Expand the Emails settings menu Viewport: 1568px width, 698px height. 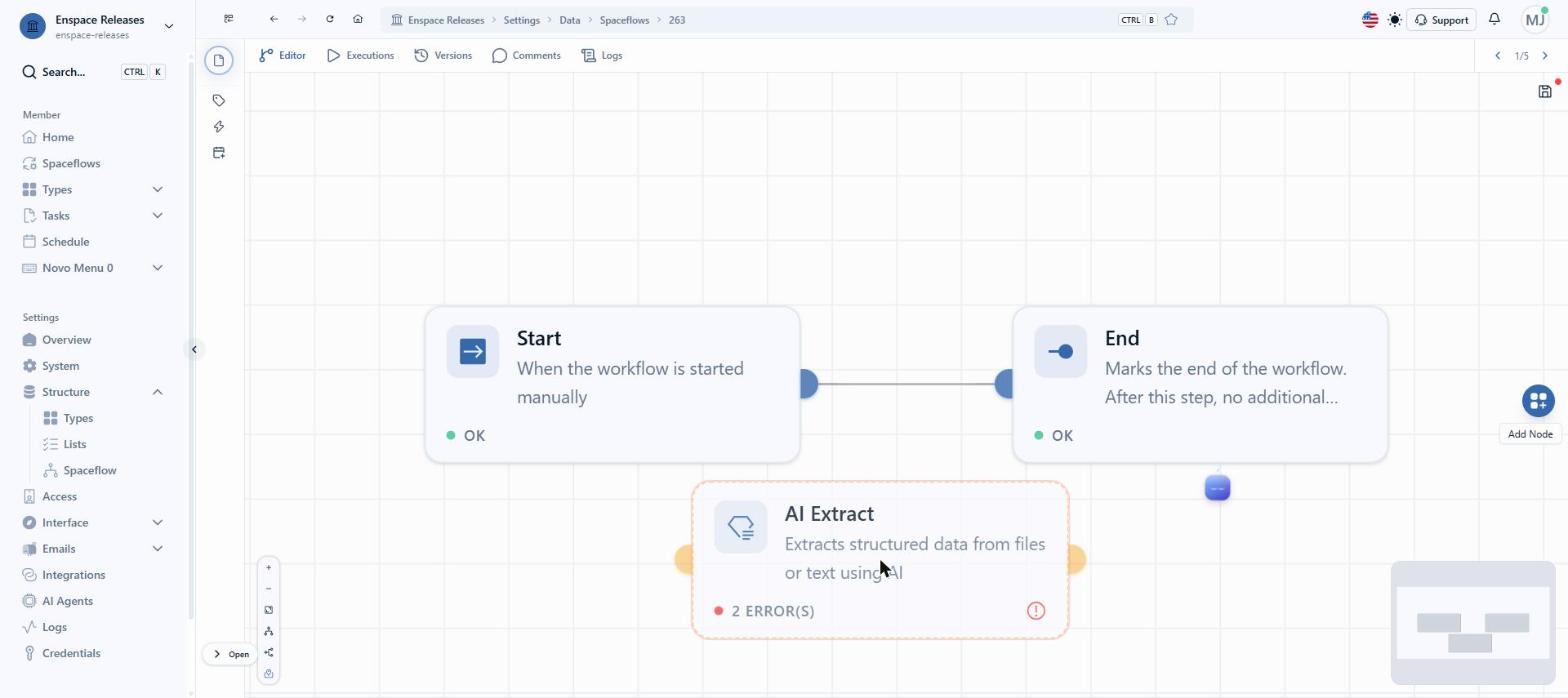(x=157, y=548)
